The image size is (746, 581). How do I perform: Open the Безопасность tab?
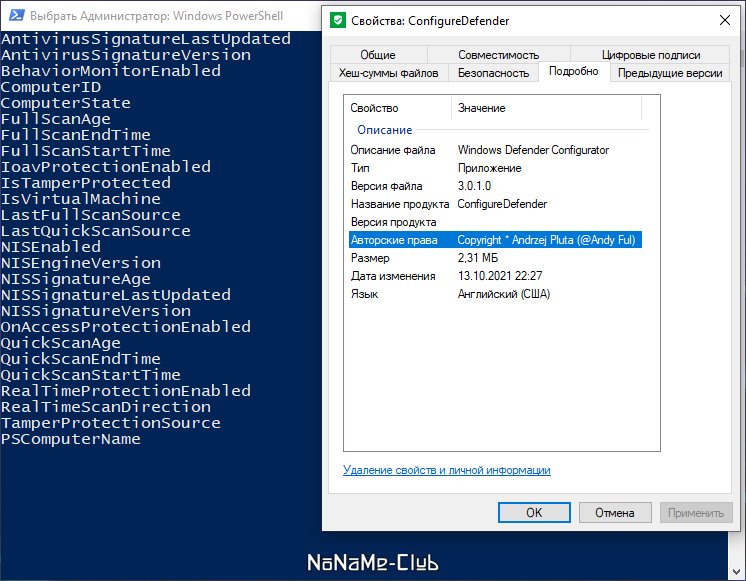point(493,73)
